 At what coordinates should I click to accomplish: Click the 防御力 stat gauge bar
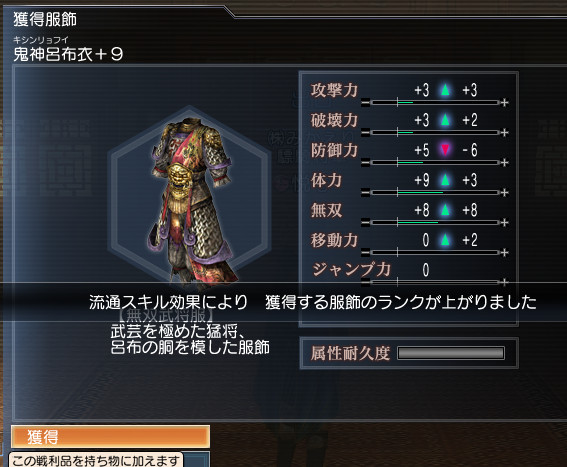coord(435,163)
